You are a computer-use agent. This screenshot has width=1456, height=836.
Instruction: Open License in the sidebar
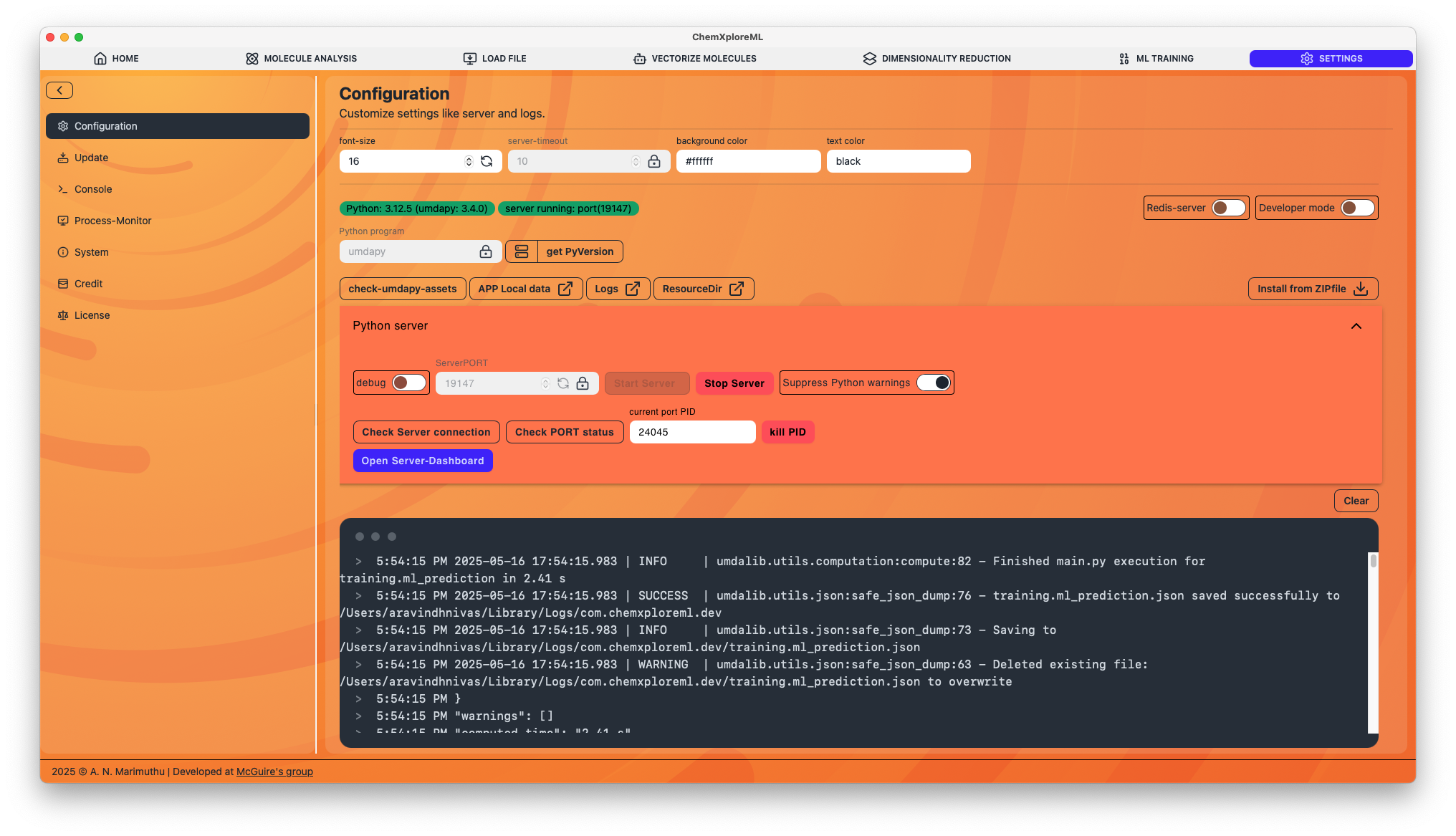tap(178, 315)
